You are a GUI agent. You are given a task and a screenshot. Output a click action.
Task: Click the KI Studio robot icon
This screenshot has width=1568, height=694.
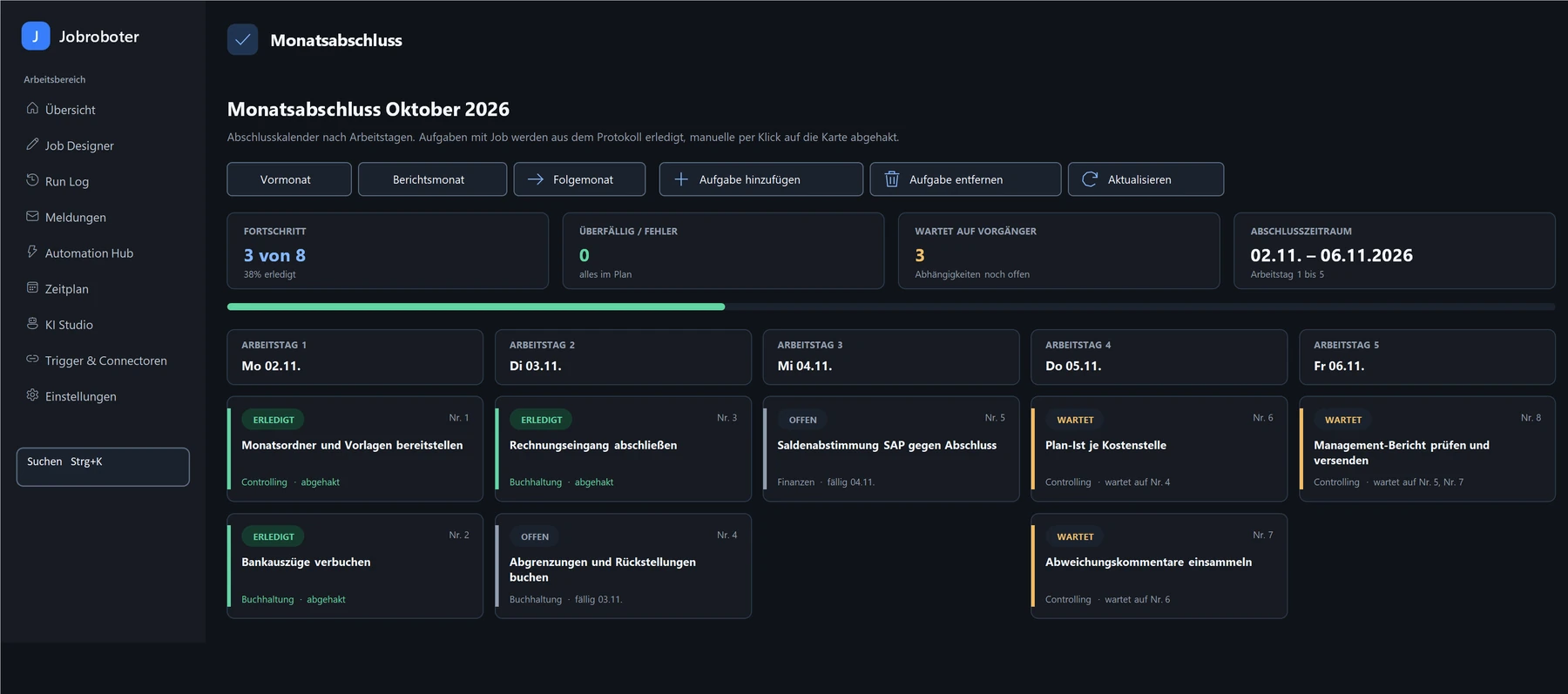32,323
